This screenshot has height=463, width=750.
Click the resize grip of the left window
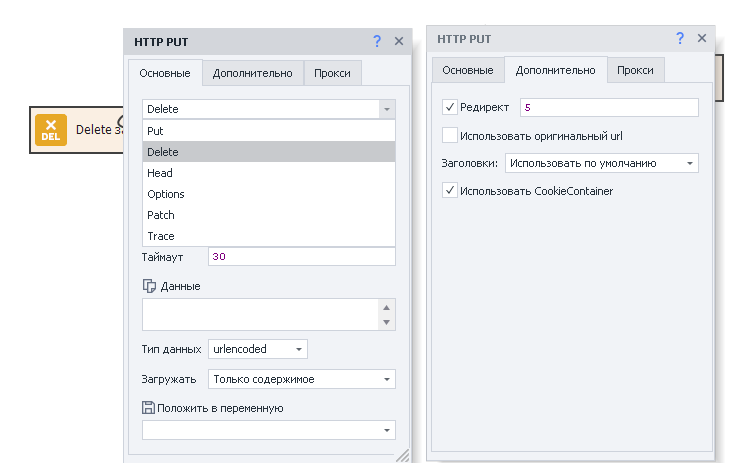[x=403, y=455]
